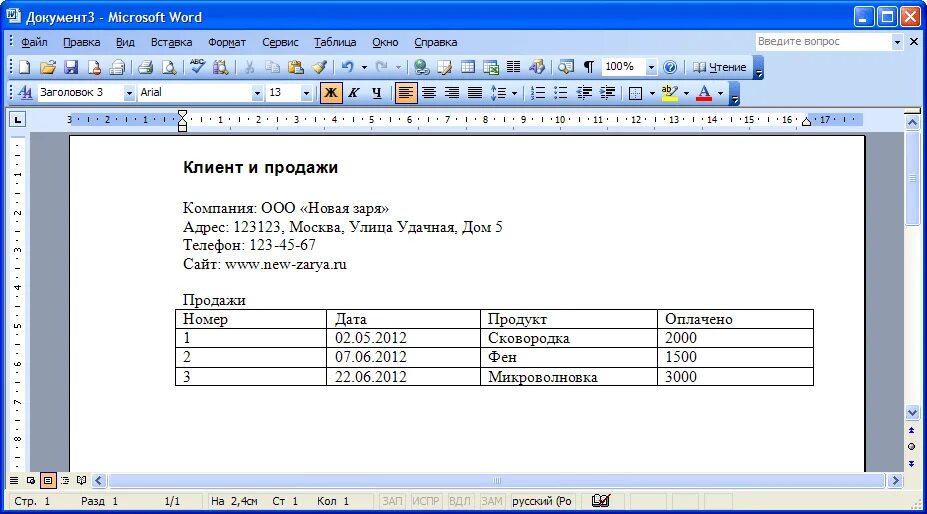Click the bulleted list icon
This screenshot has width=927, height=514.
click(x=560, y=93)
